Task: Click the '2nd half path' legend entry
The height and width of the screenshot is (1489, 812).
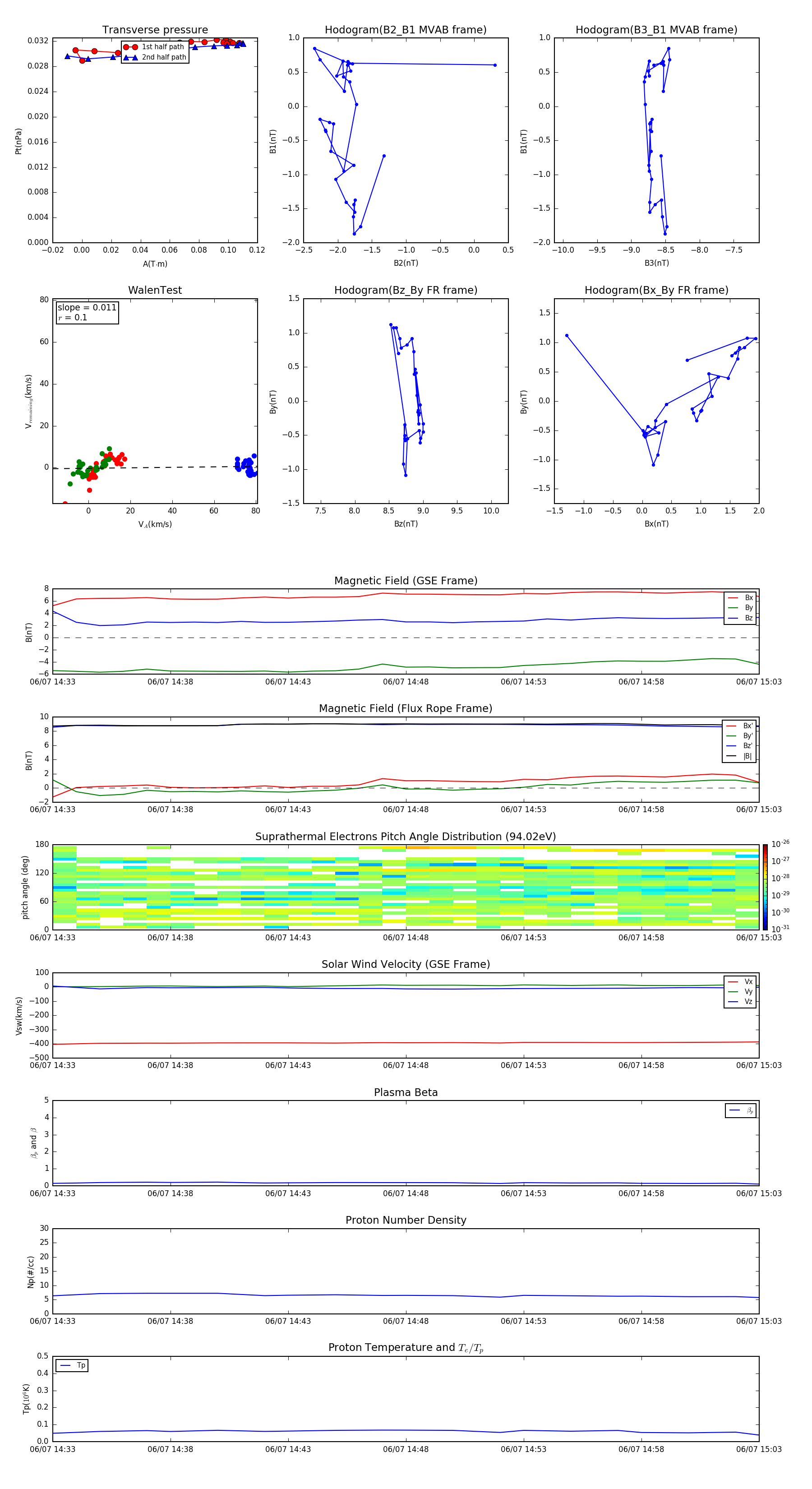Action: 155,57
